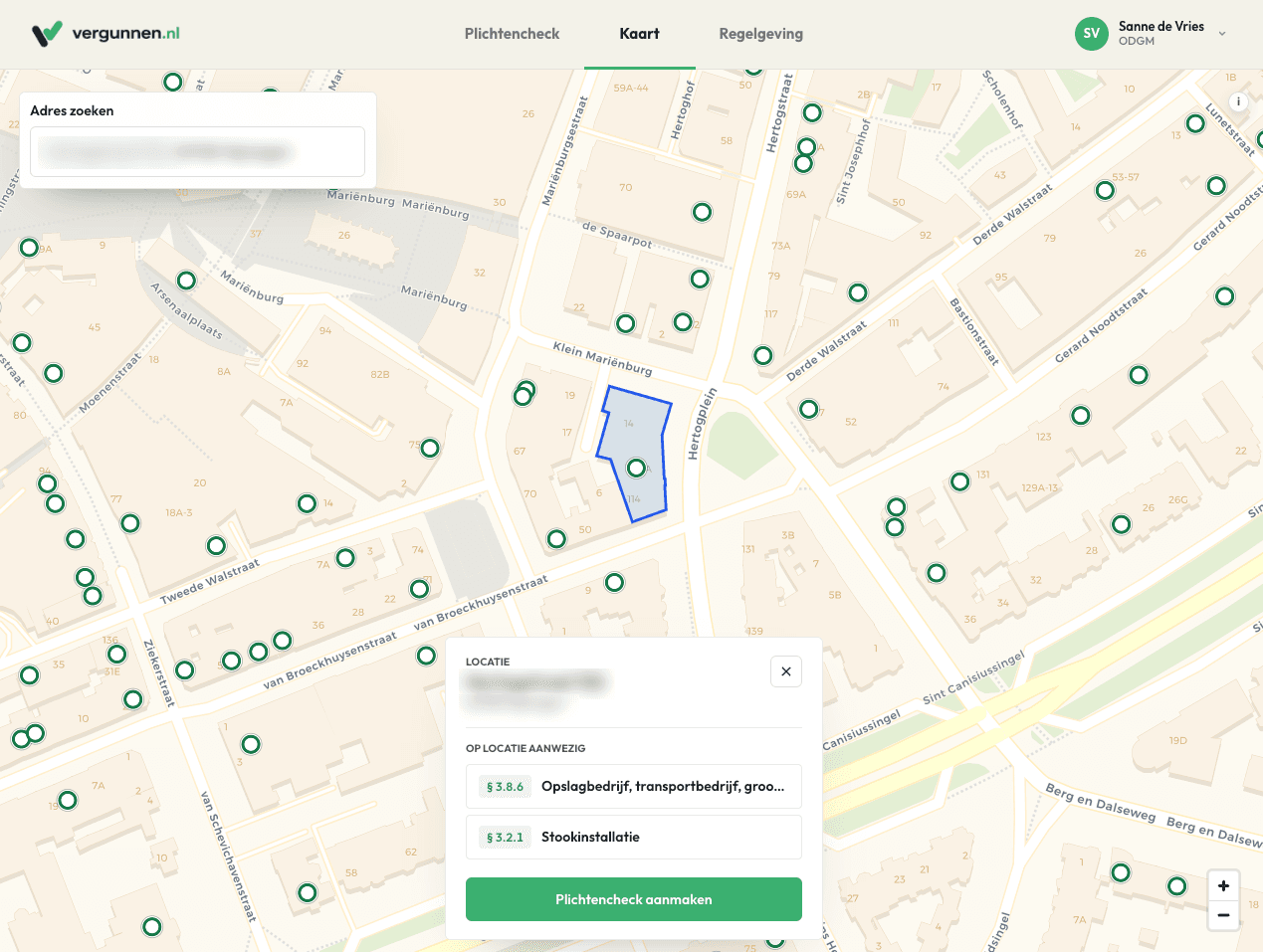Select the marker next to number 53-57
Screen dimensions: 1263x952
tap(1105, 191)
